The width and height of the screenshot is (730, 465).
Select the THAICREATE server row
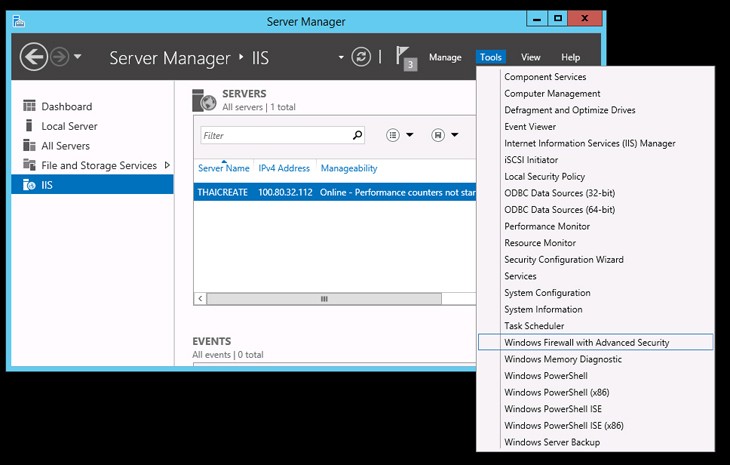tap(335, 192)
